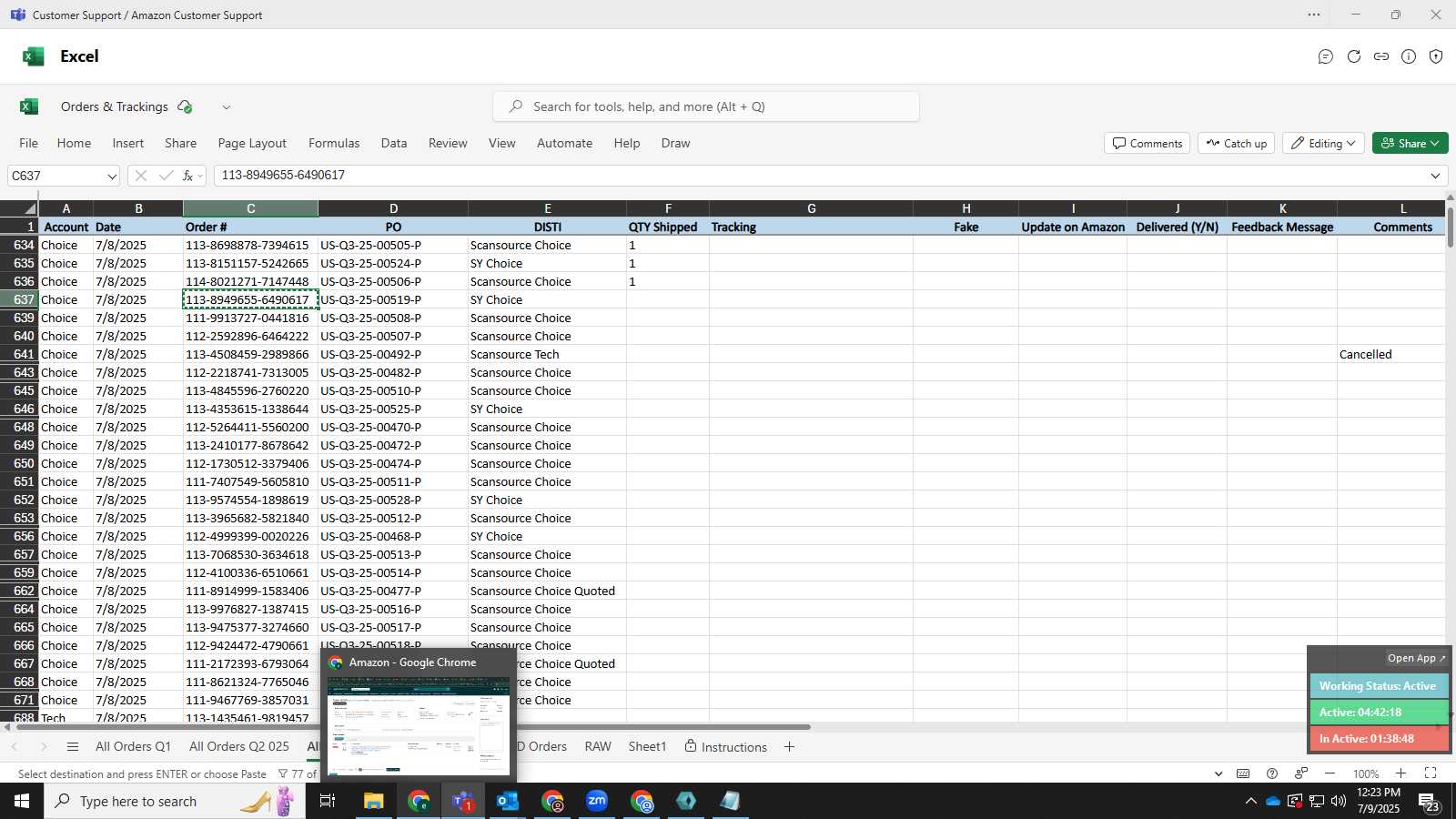Open the Automate ribbon tab

564,143
